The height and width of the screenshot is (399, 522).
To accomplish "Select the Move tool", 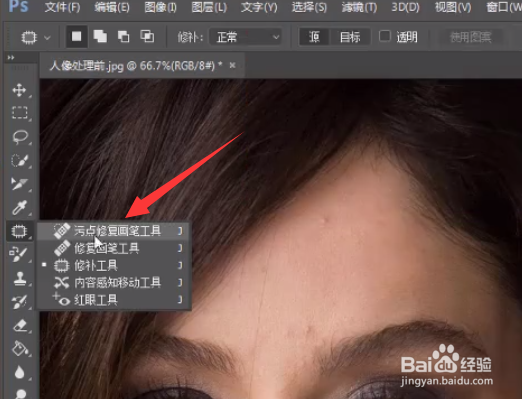I will click(x=19, y=90).
